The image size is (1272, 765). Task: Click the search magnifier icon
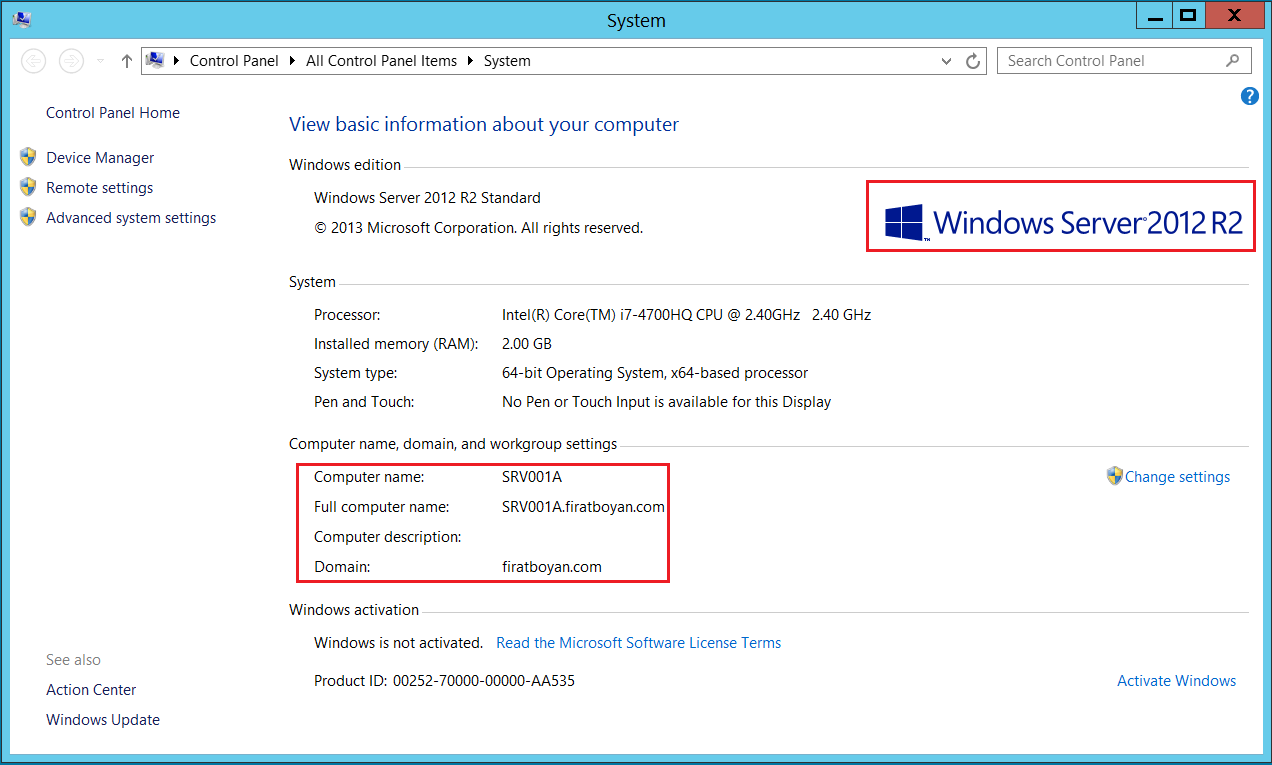point(1233,61)
